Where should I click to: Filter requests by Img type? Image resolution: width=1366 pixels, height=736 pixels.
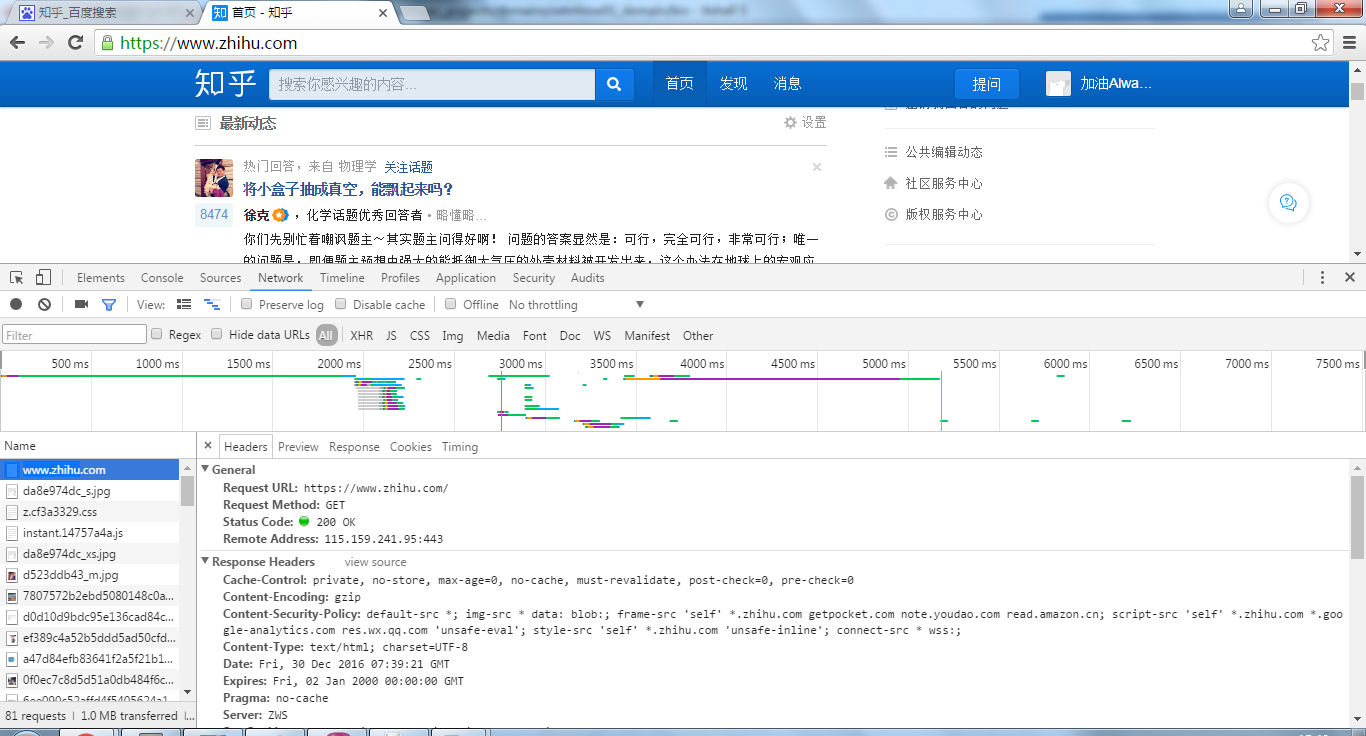(453, 336)
